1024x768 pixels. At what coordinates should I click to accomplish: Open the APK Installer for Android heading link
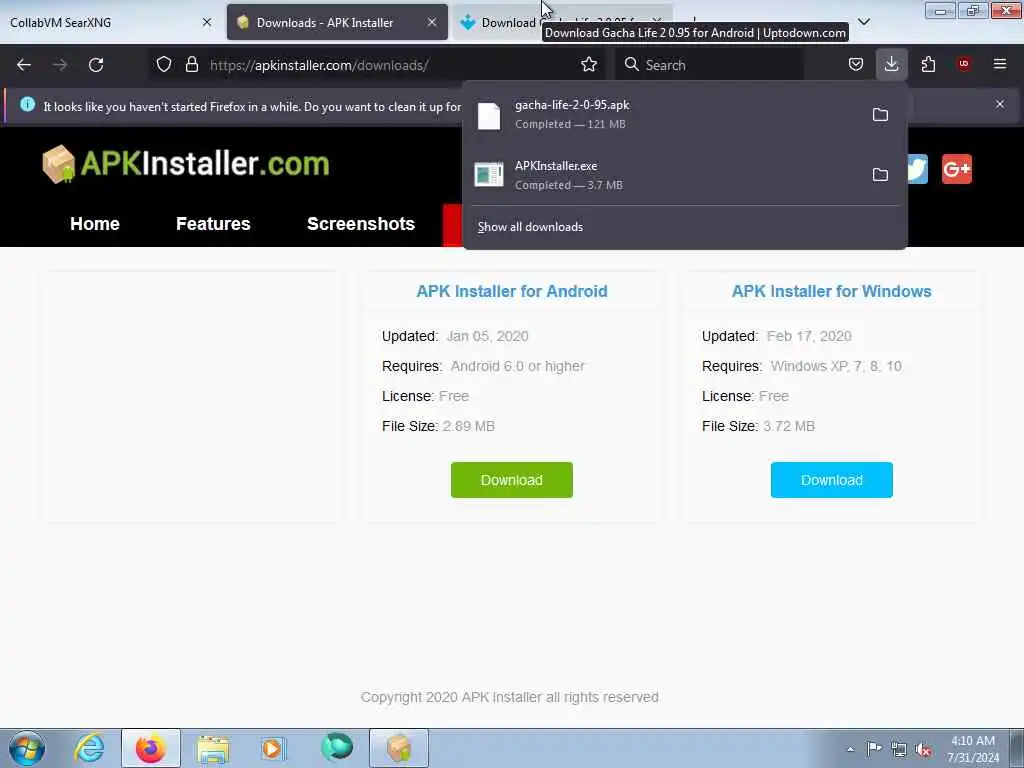(x=512, y=291)
